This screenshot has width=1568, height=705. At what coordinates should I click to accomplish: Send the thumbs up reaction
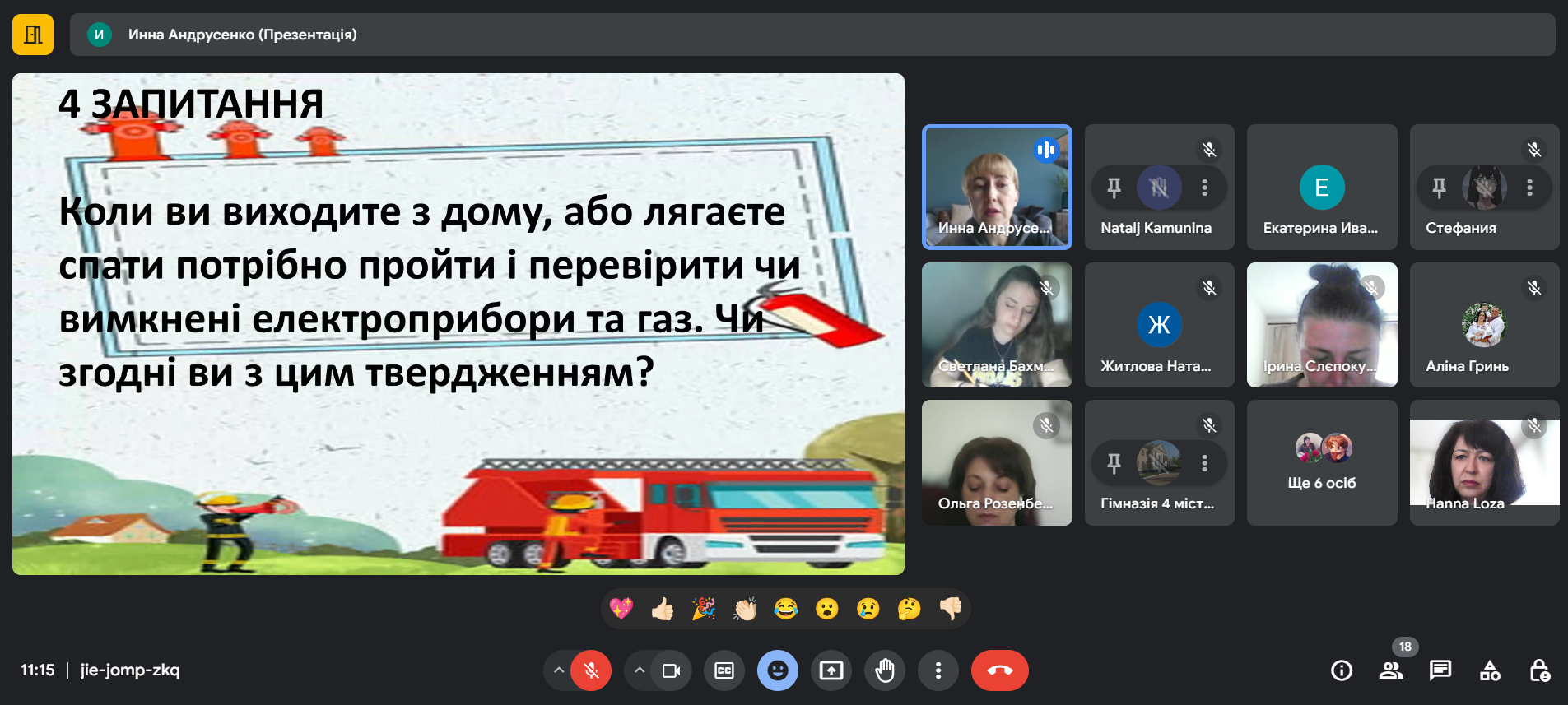[663, 609]
